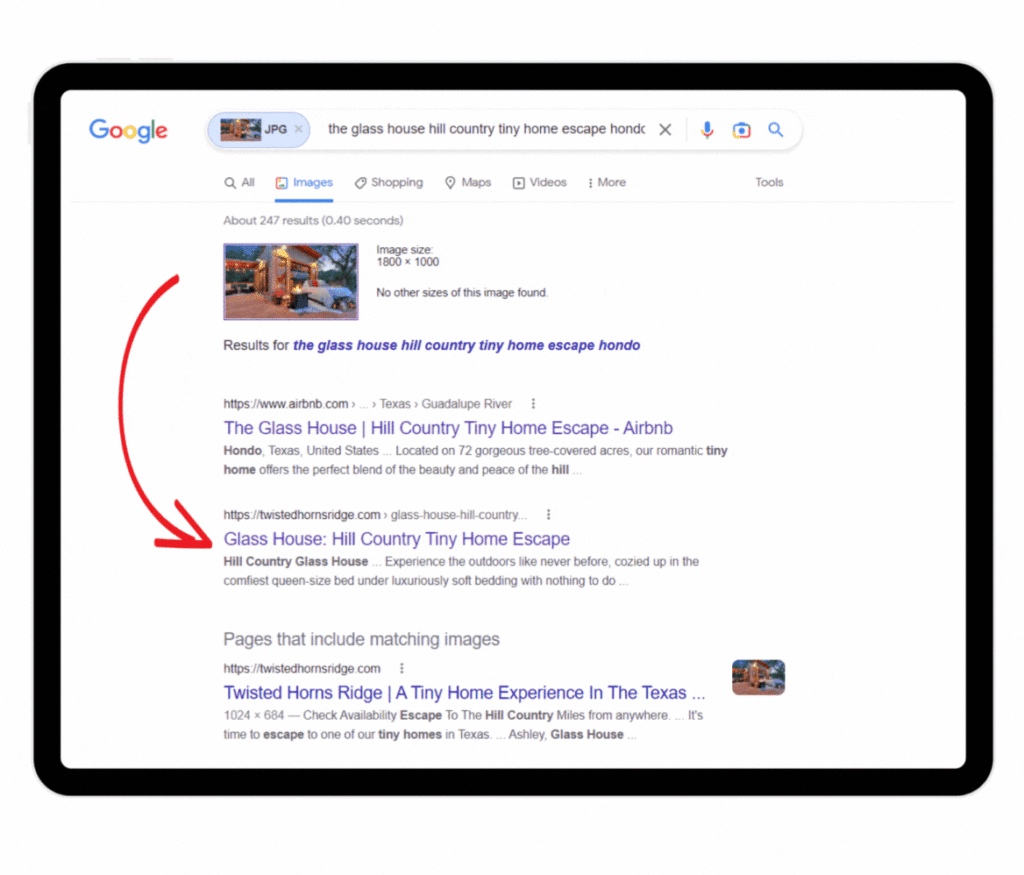Remove the JPG image chip
The image size is (1024, 875).
298,130
